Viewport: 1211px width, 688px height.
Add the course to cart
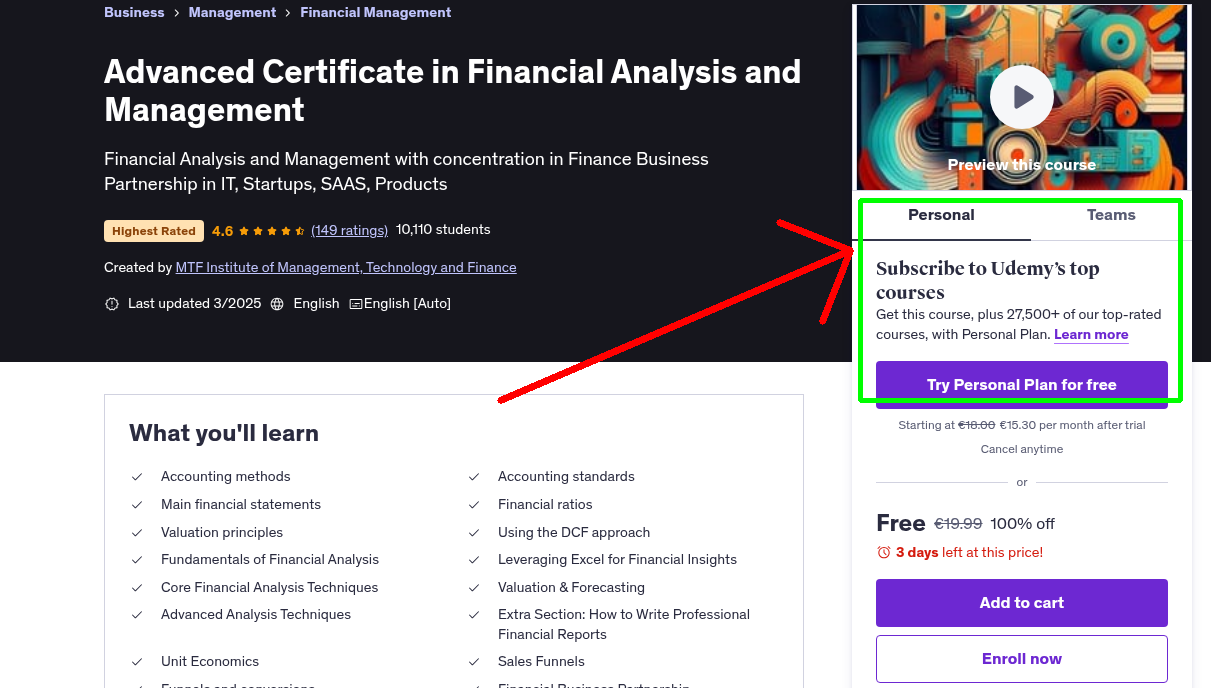coord(1022,603)
